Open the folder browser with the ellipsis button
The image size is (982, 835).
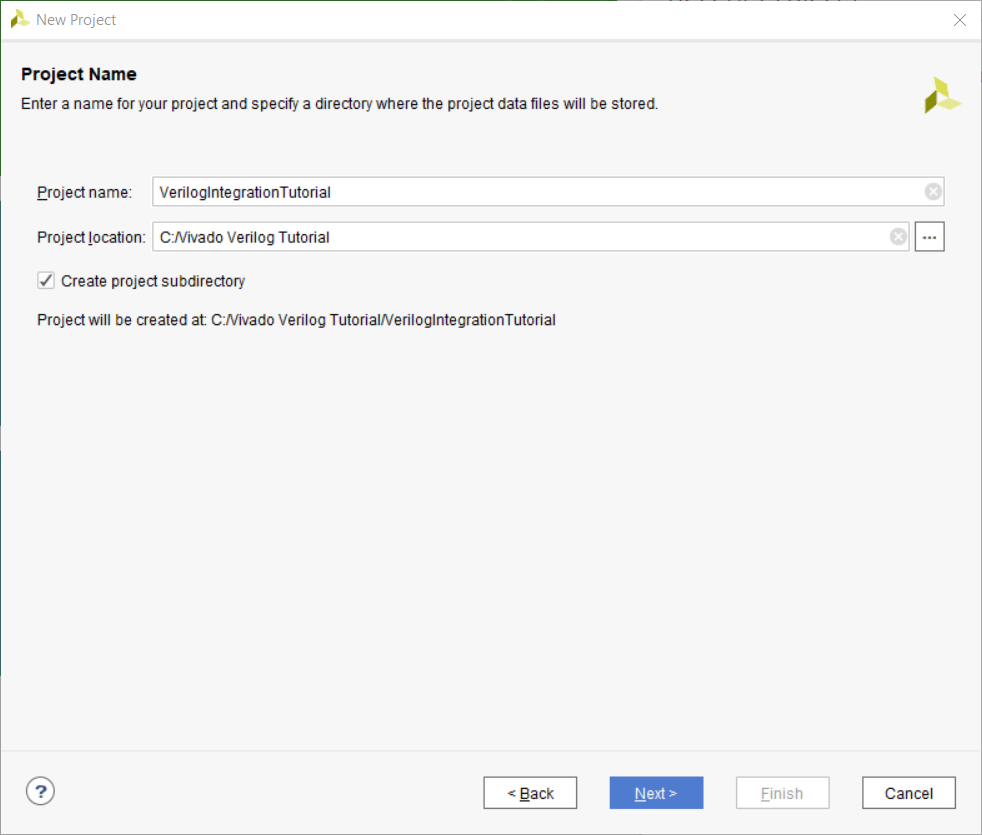pyautogui.click(x=929, y=237)
